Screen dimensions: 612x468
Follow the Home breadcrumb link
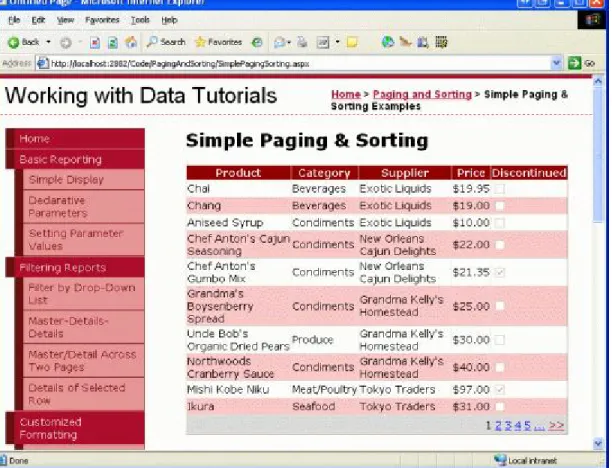point(346,94)
